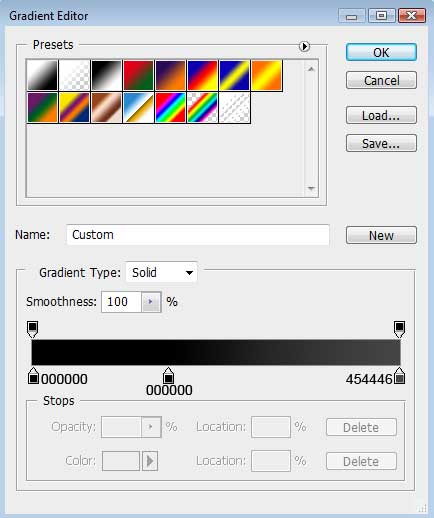This screenshot has width=434, height=518.
Task: Click the gradient preview bar
Action: pos(216,352)
